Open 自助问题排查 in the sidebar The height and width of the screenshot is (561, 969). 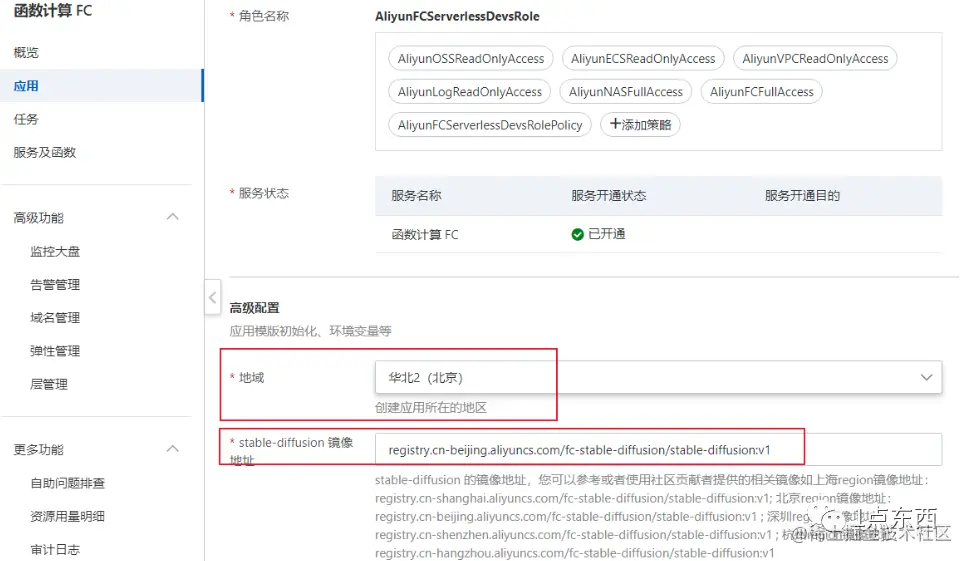pos(67,483)
